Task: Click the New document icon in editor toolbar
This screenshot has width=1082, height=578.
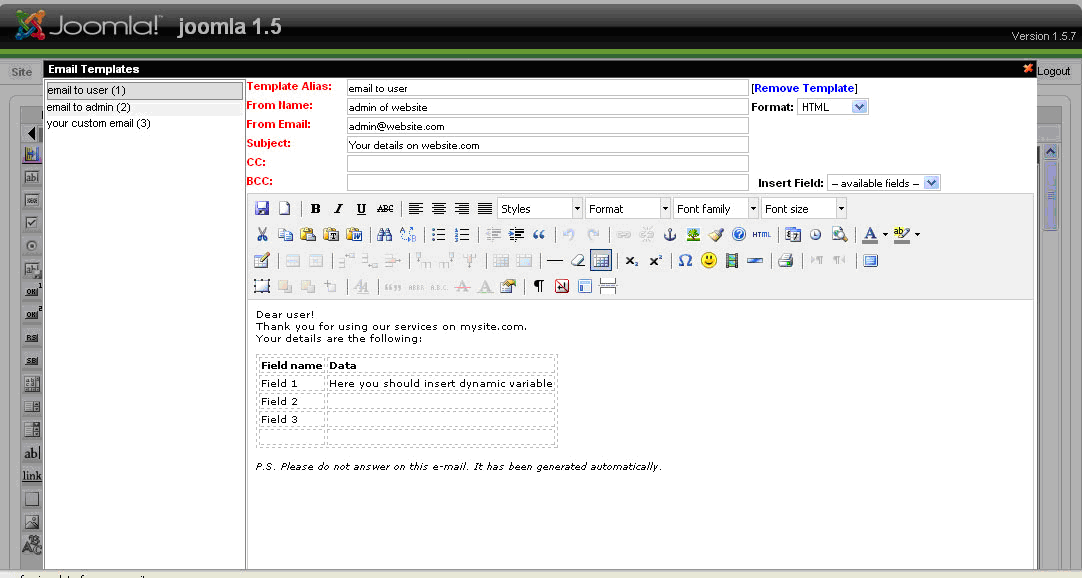Action: point(284,208)
